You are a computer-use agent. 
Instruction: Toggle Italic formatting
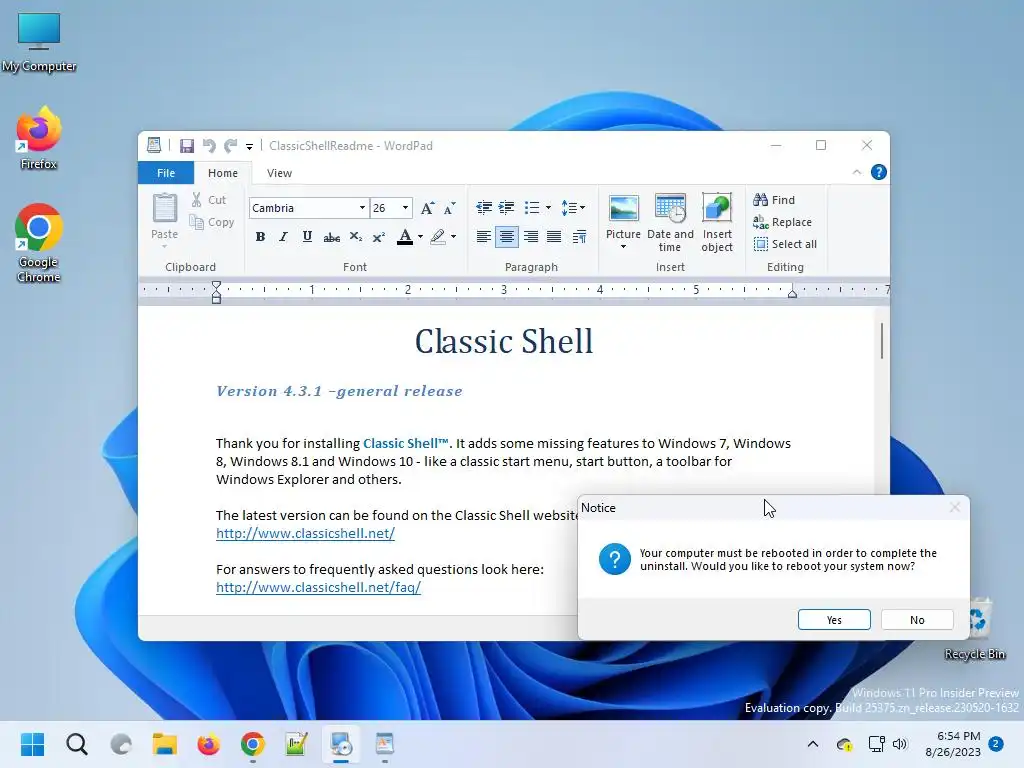point(283,236)
